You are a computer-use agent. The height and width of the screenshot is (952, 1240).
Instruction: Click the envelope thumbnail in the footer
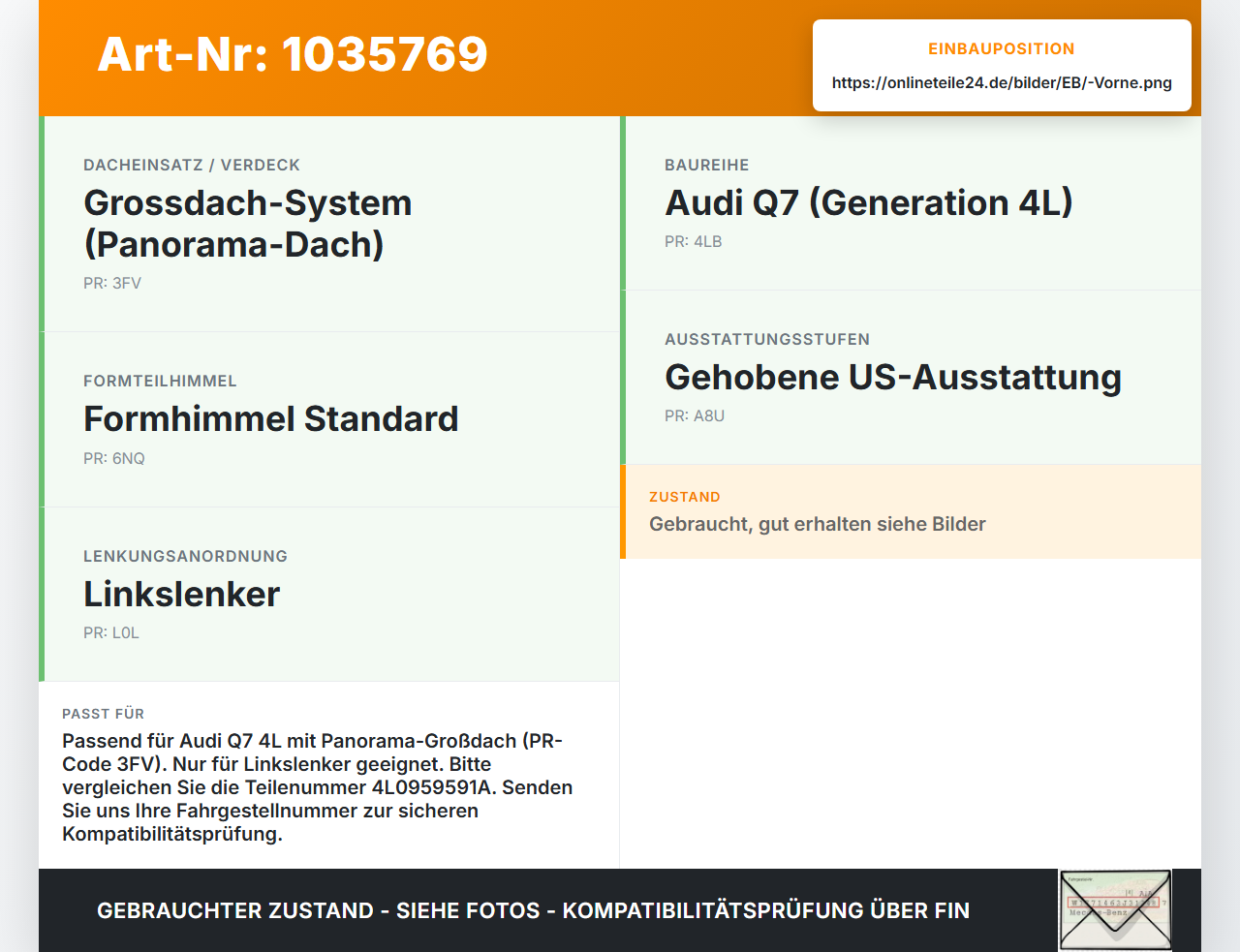point(1115,910)
